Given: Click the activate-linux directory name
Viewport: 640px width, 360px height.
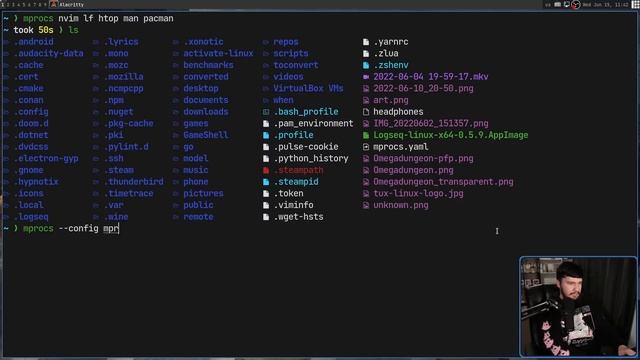Looking at the screenshot, I should tap(218, 53).
